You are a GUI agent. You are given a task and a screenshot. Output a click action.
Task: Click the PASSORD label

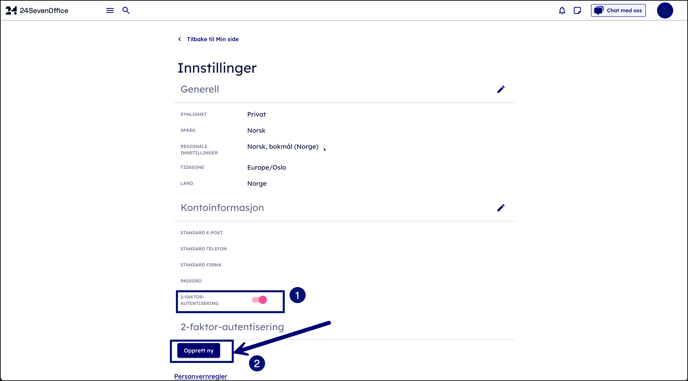[x=191, y=281]
